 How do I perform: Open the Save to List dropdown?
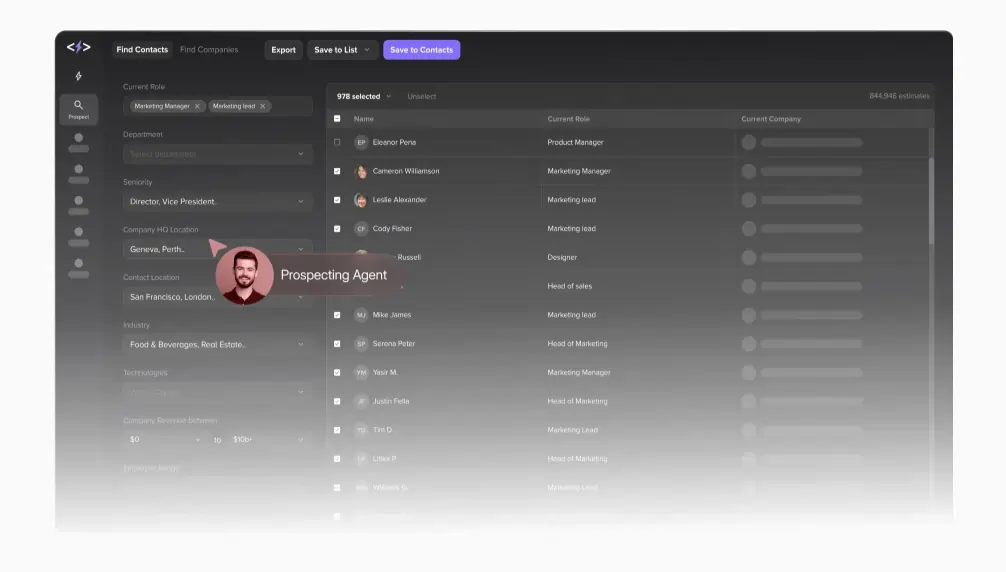[x=342, y=50]
